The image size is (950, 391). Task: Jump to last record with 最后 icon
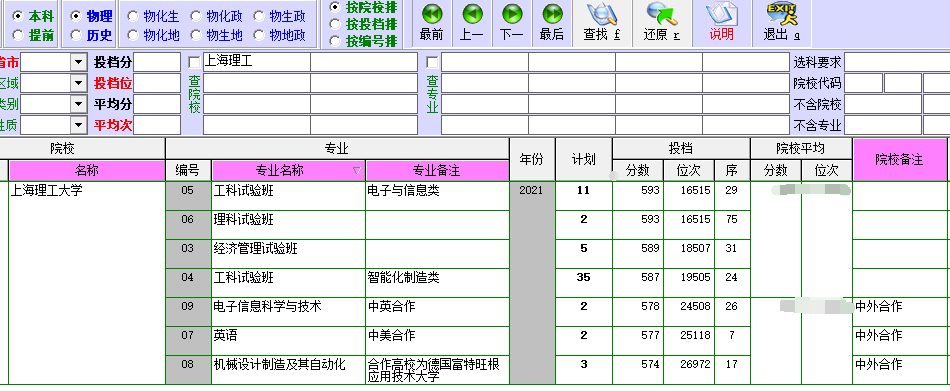(552, 23)
